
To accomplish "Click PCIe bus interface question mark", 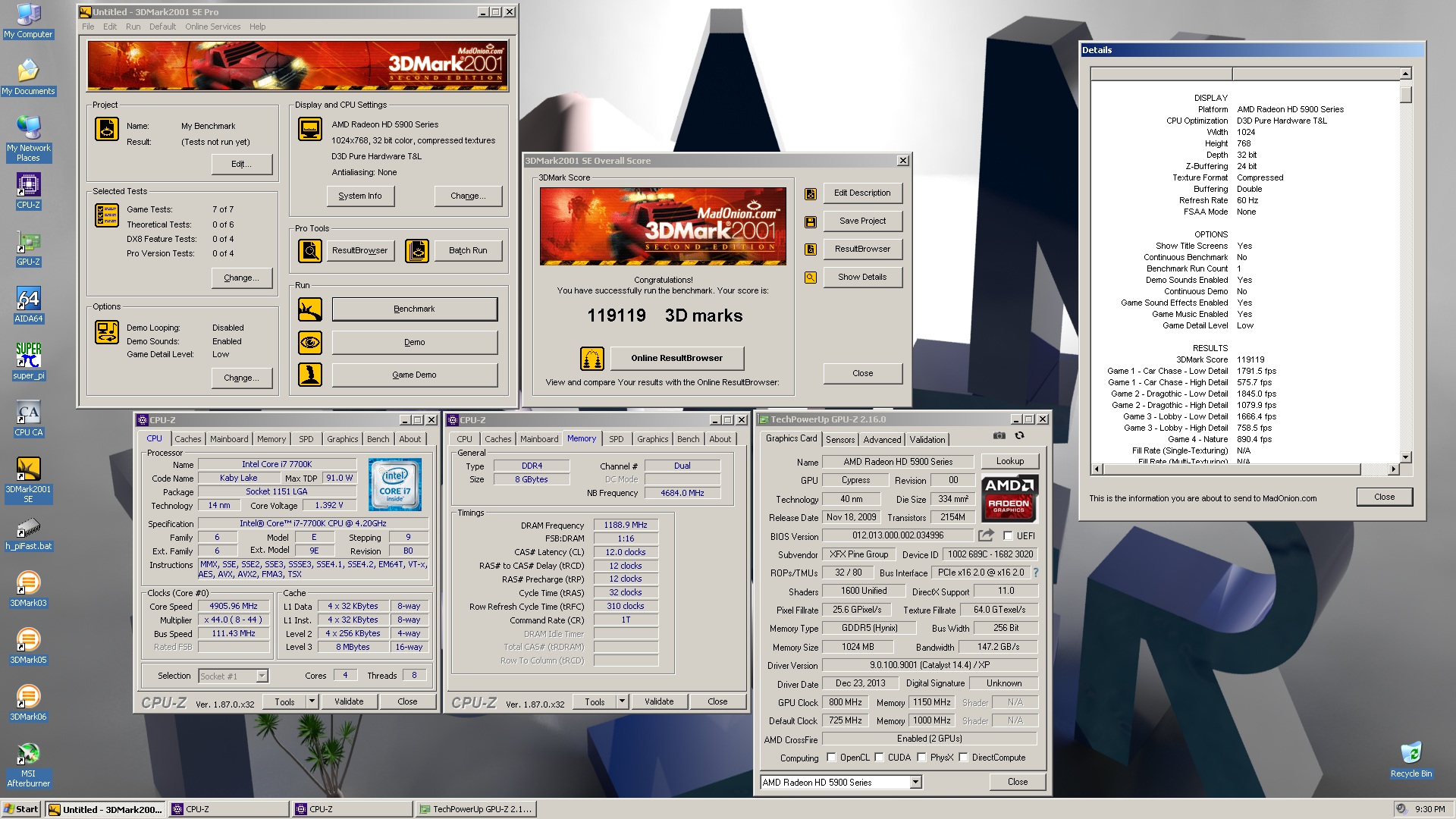I will [1036, 573].
